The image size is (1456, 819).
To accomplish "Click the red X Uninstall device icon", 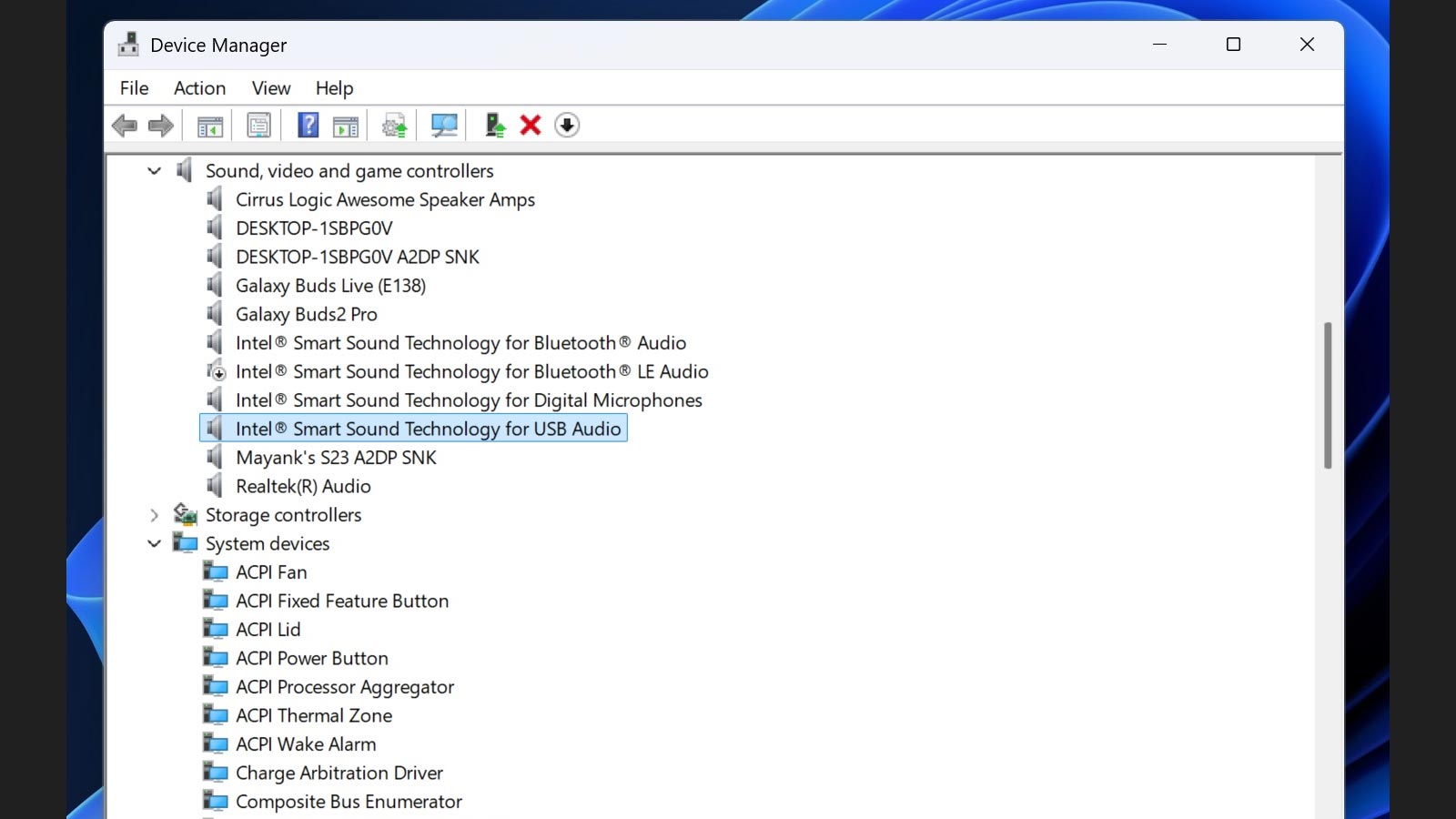I will point(531,126).
